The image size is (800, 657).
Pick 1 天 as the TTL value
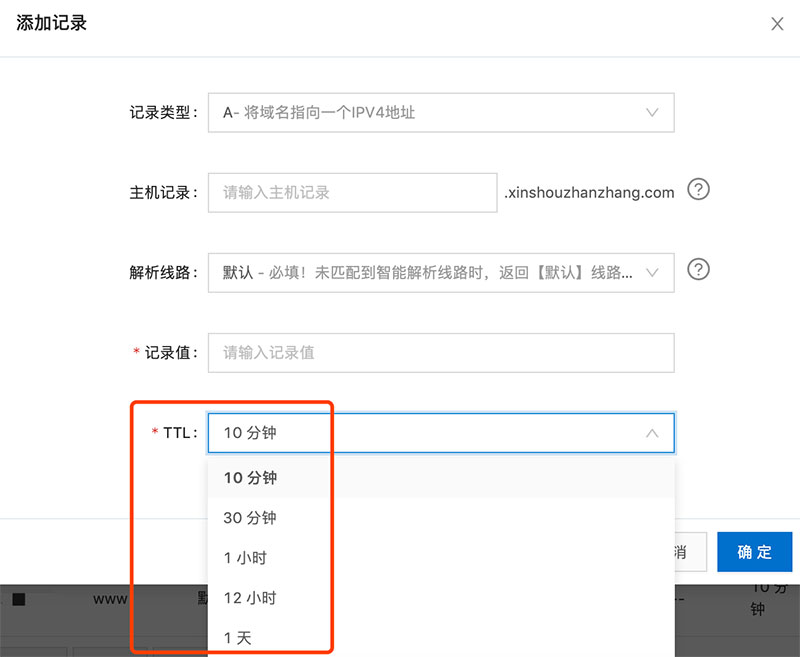[x=238, y=637]
